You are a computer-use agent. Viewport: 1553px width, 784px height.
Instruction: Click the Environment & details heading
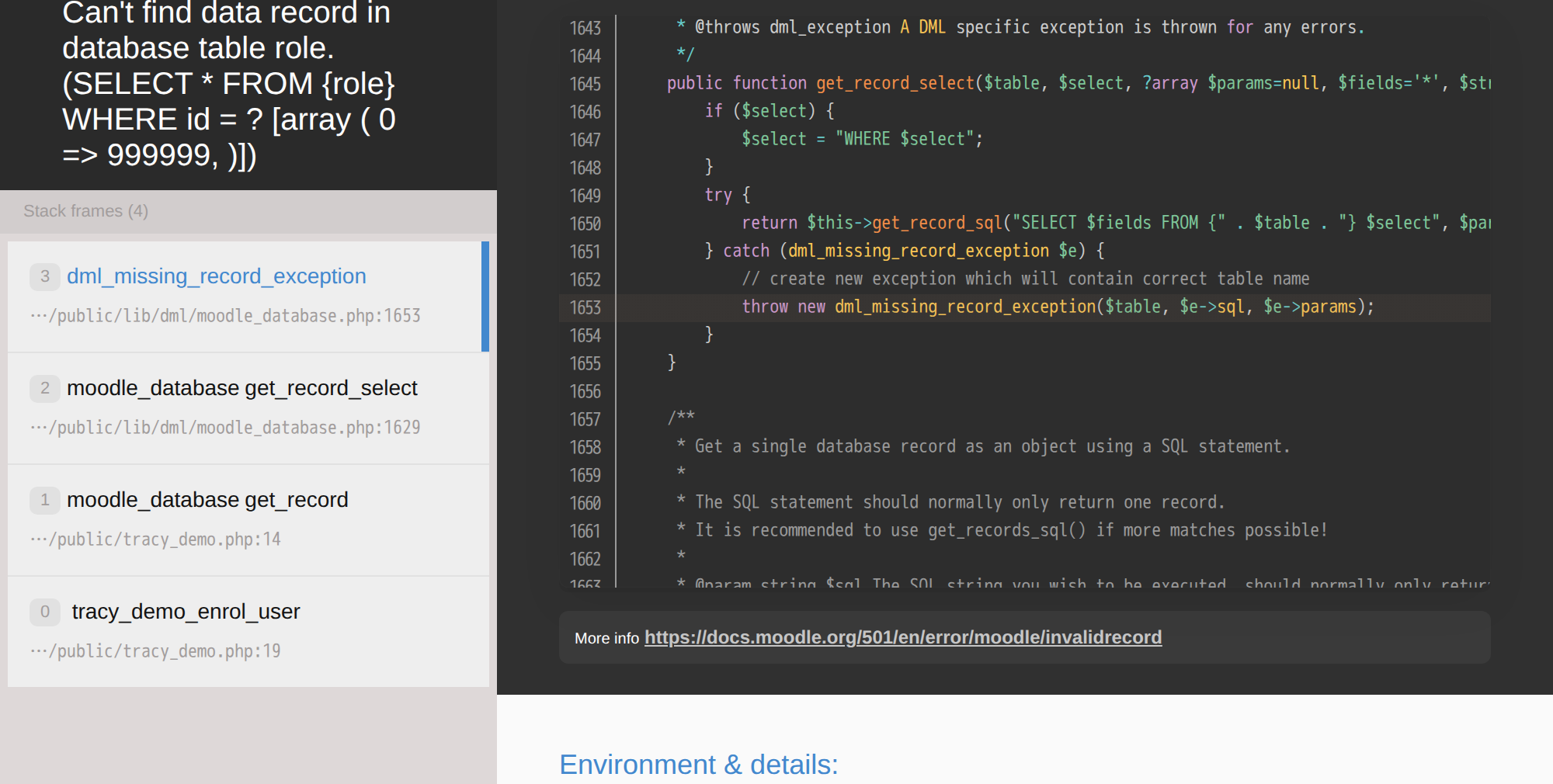(699, 765)
